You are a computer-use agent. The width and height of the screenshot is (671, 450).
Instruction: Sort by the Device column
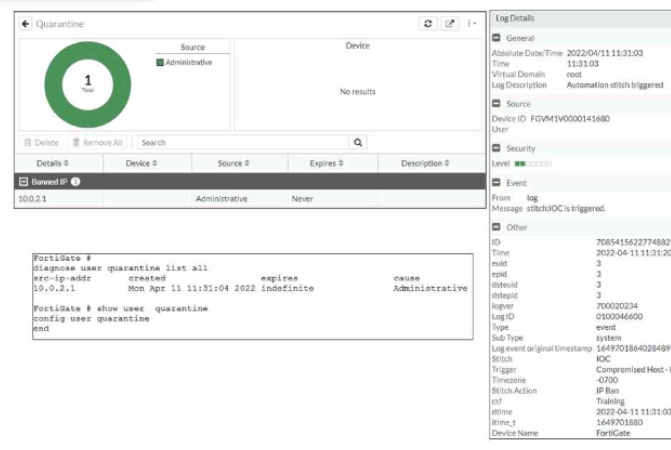point(141,163)
